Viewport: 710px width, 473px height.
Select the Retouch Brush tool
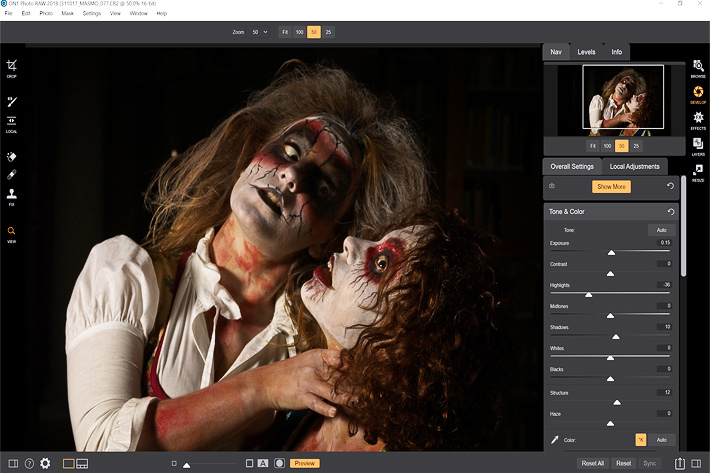coord(11,175)
